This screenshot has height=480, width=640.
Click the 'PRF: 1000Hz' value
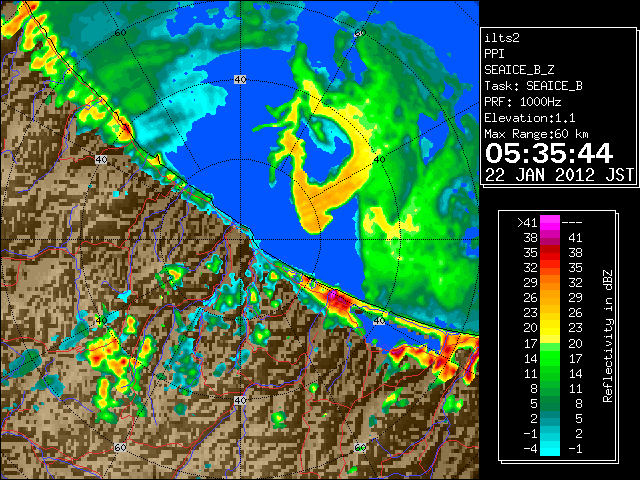[x=523, y=102]
